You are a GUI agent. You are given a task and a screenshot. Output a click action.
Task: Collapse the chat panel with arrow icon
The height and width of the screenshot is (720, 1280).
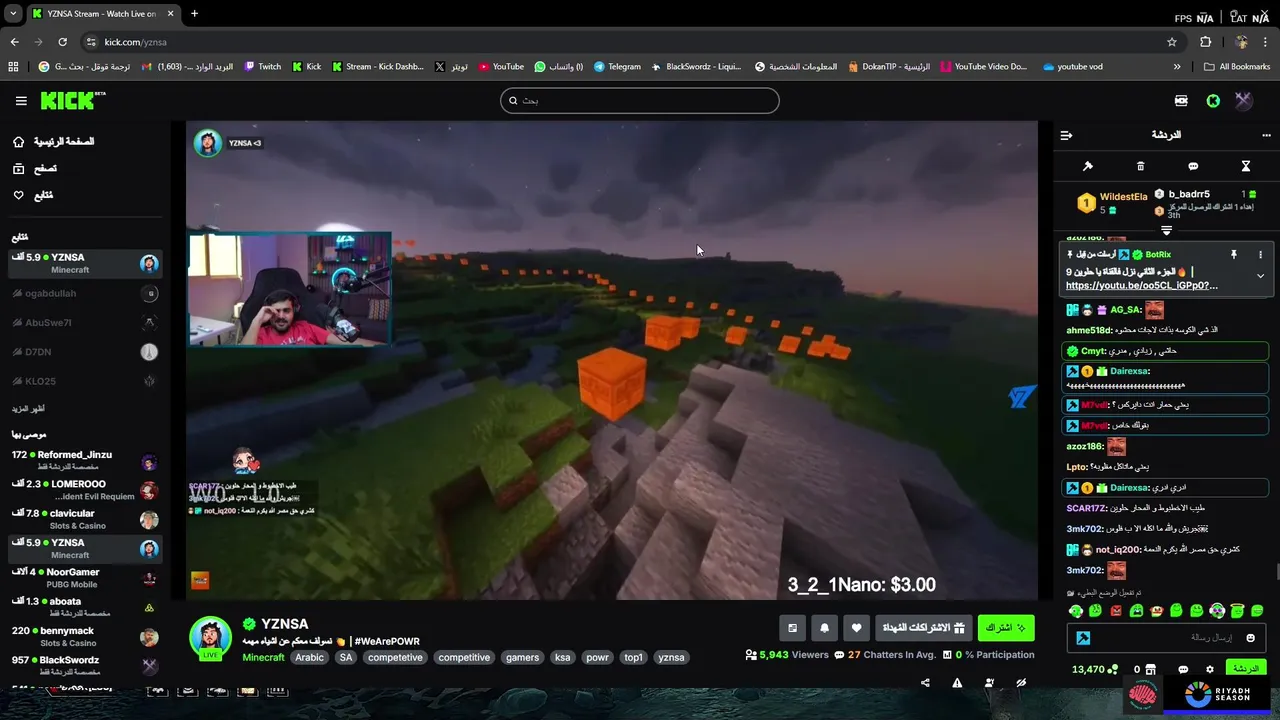point(1066,135)
